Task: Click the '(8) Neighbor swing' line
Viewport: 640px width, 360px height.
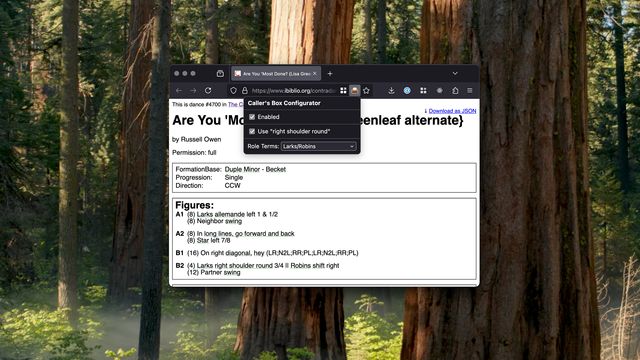Action: 214,221
